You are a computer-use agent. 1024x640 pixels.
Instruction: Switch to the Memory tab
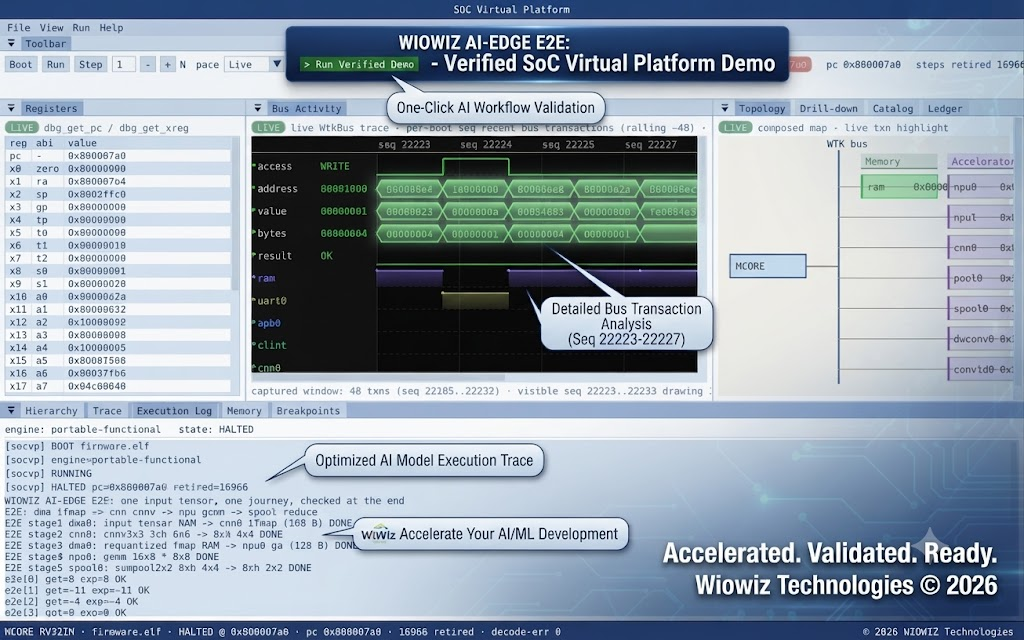(244, 411)
